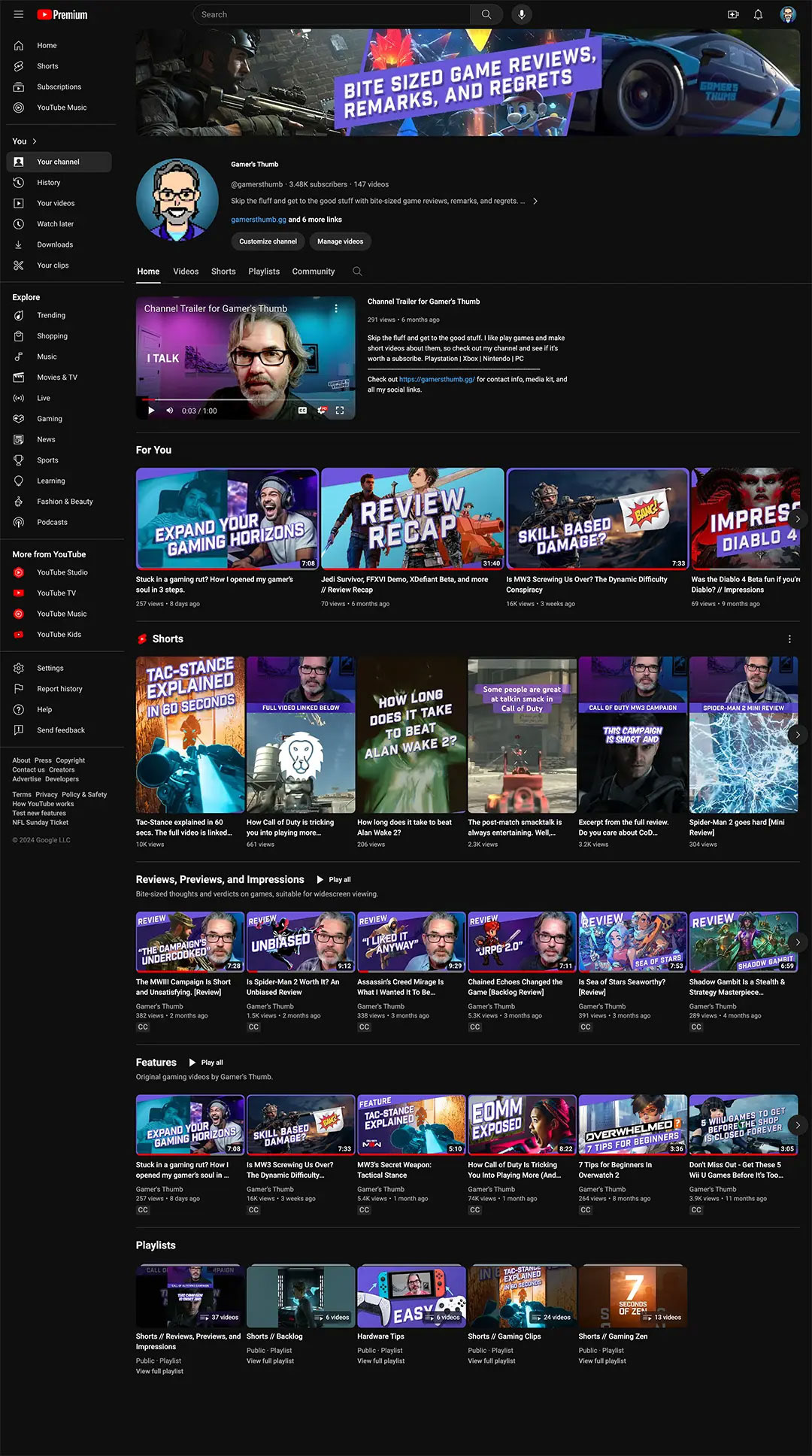The width and height of the screenshot is (812, 1456).
Task: Switch to the Community tab
Action: coord(314,271)
